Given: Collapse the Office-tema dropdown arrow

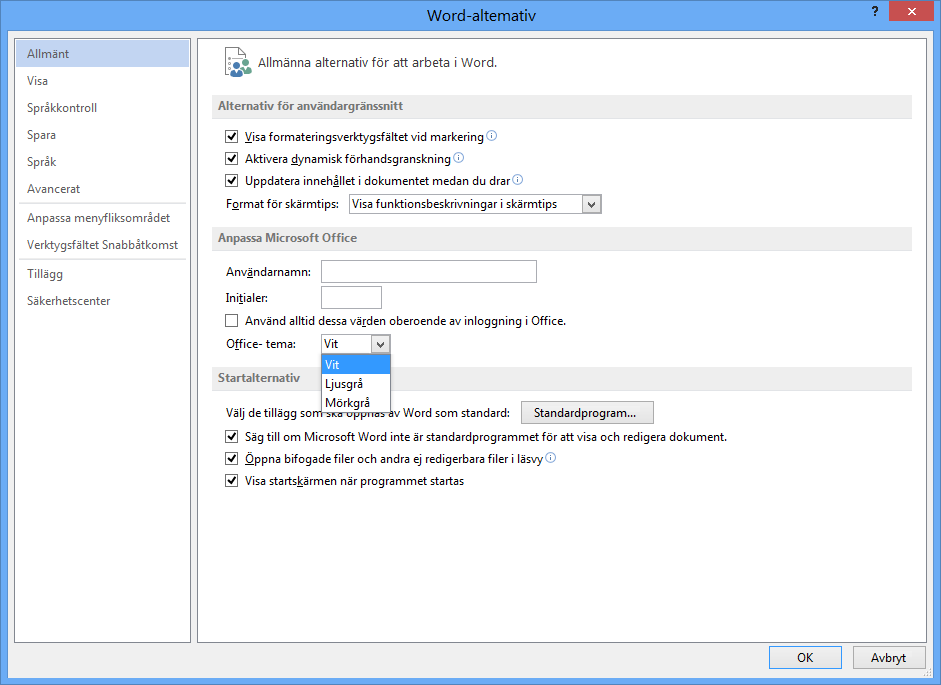Looking at the screenshot, I should [x=380, y=344].
